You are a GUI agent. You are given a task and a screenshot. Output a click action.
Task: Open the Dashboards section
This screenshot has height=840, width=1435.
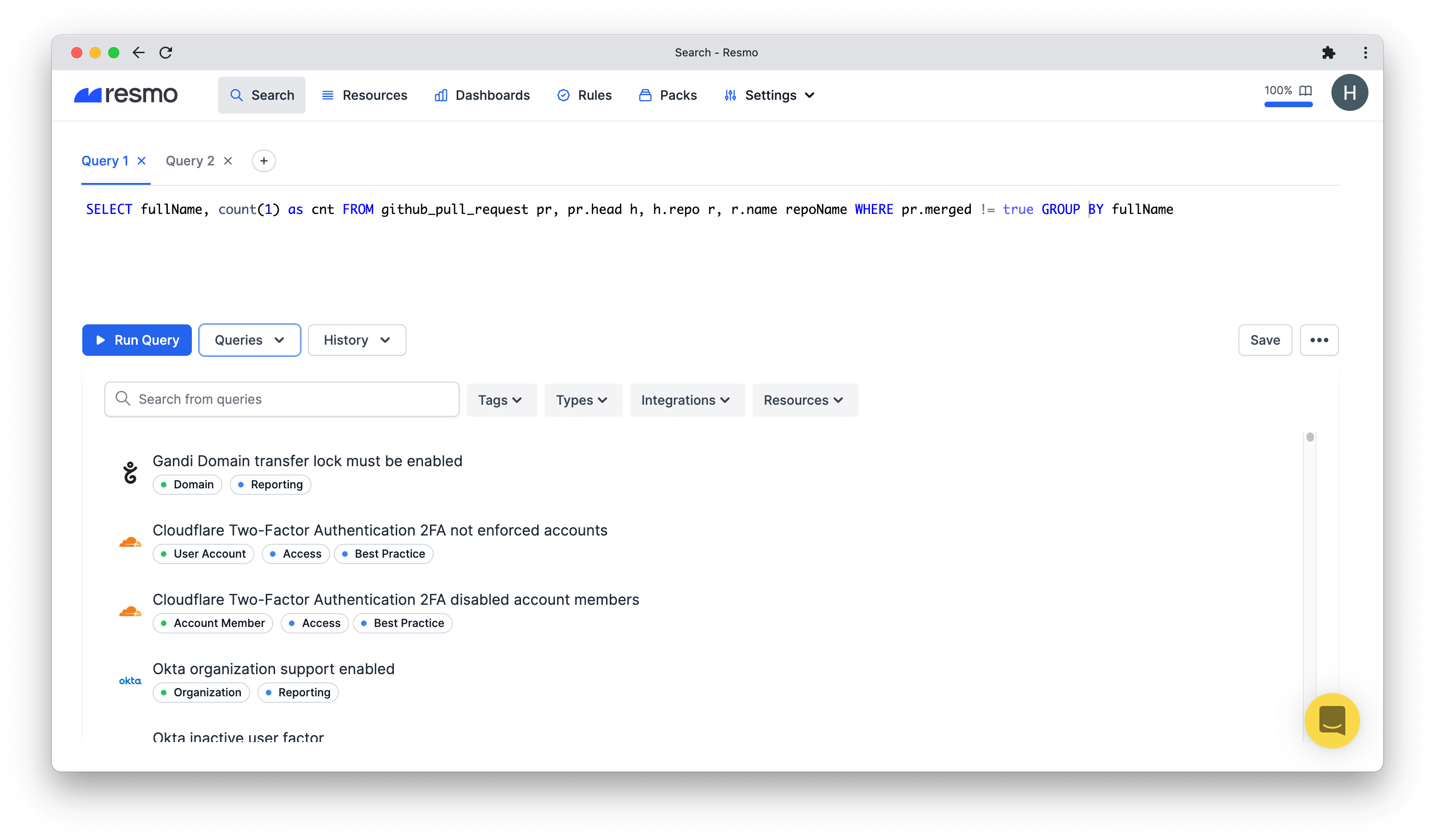(x=482, y=95)
